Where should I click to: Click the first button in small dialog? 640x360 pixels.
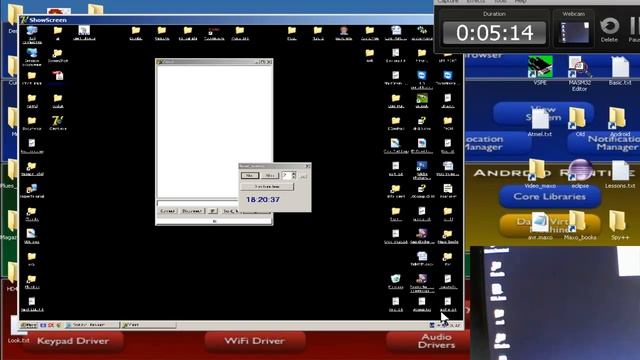[250, 176]
